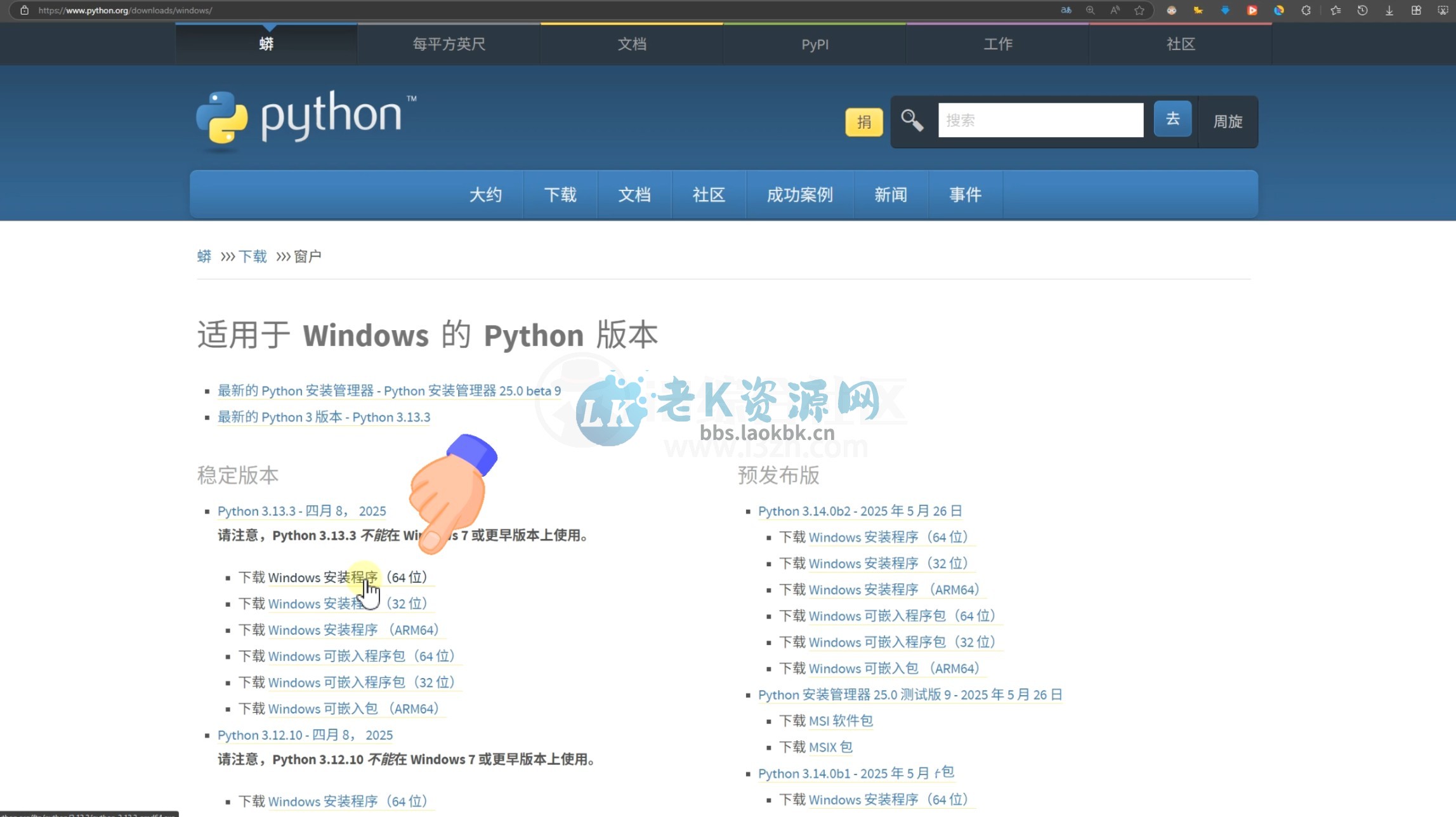The height and width of the screenshot is (817, 1456).
Task: Select the PyPI top tab
Action: [815, 44]
